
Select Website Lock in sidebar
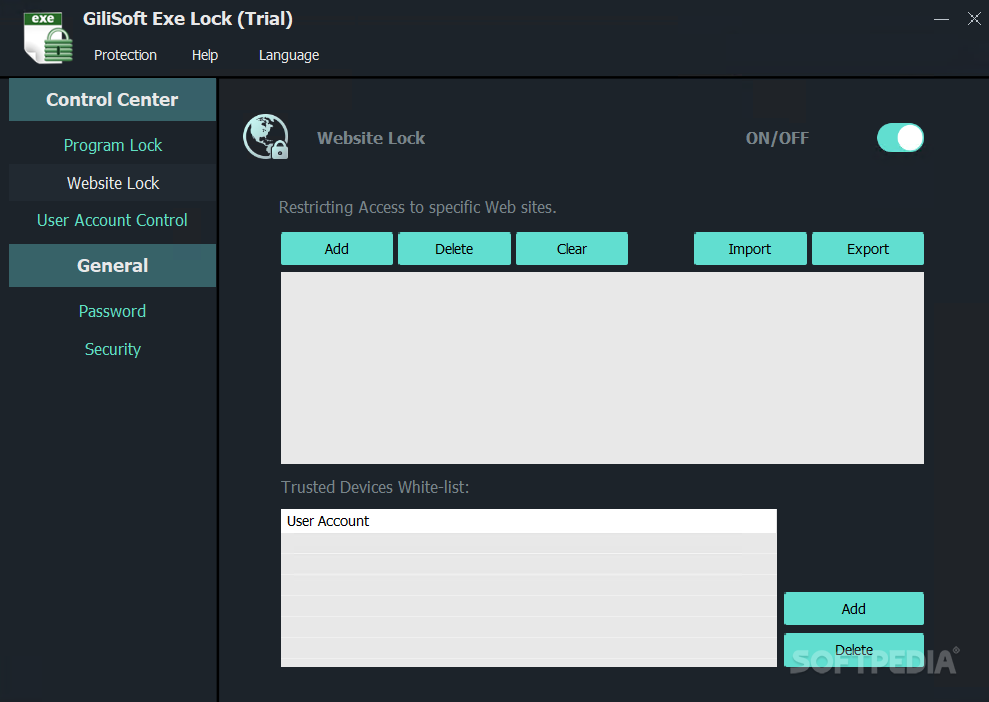pyautogui.click(x=112, y=183)
